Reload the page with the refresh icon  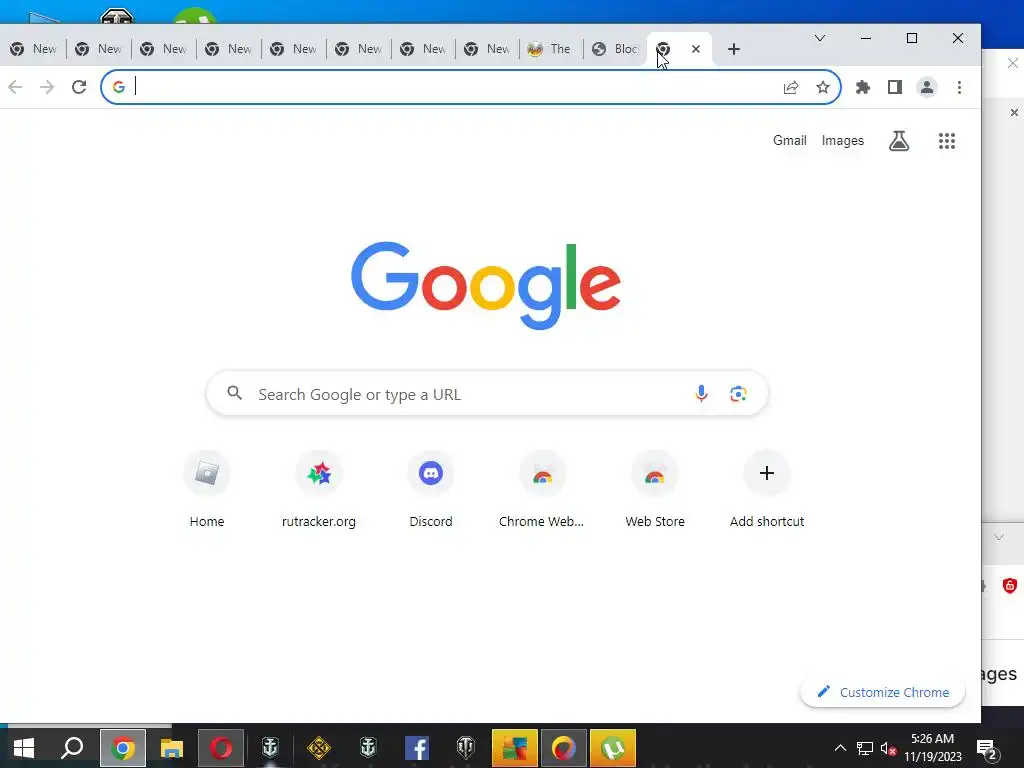(x=79, y=87)
